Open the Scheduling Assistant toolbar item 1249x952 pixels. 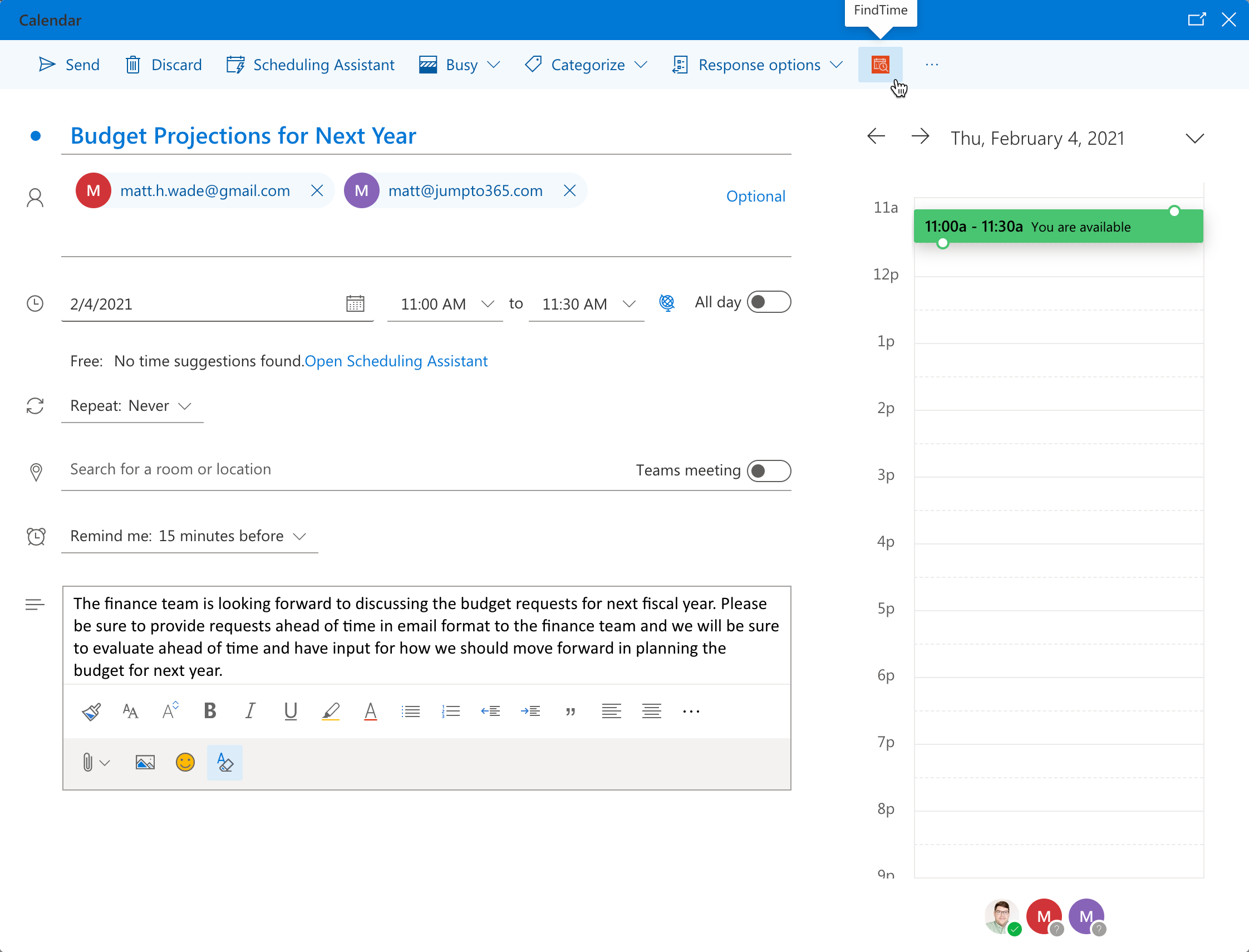point(311,65)
